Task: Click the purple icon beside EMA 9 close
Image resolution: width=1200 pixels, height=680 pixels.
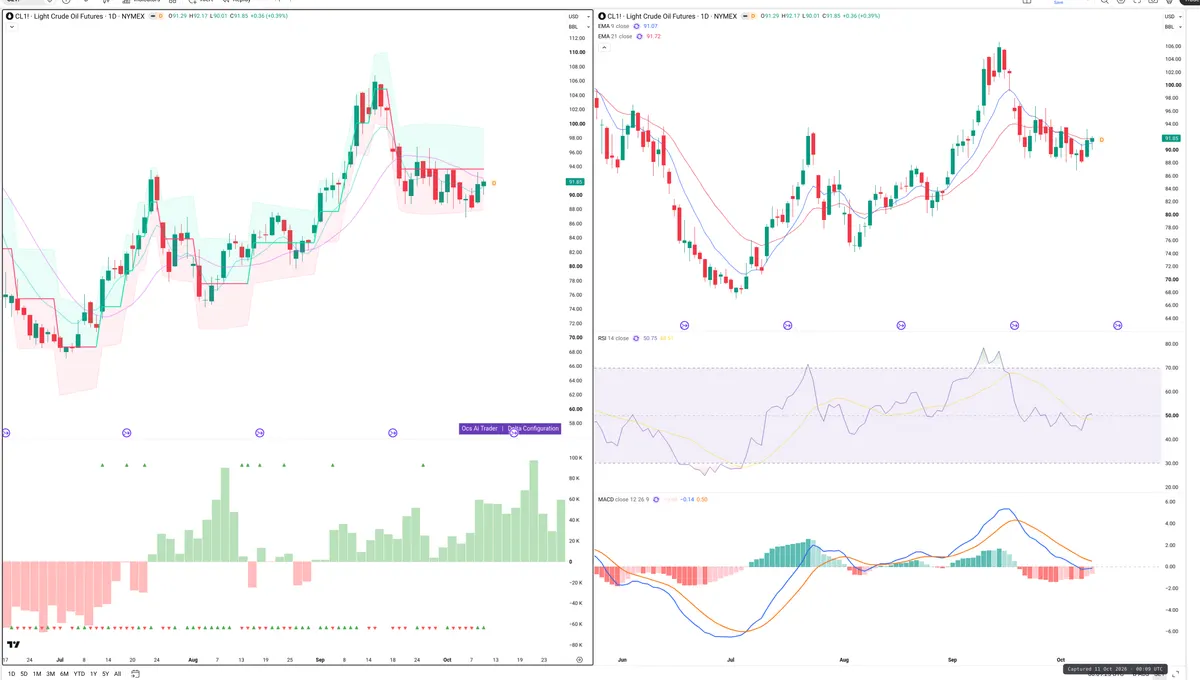Action: [x=637, y=26]
